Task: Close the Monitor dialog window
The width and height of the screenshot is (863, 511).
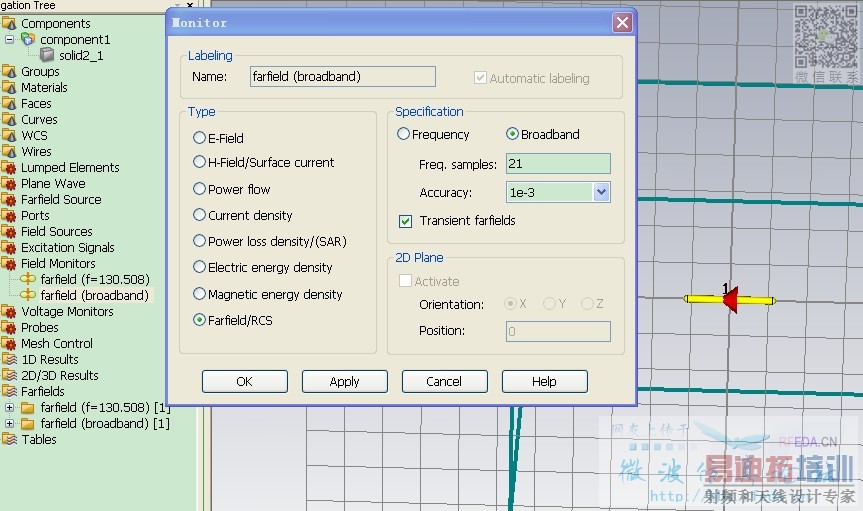Action: tap(622, 23)
